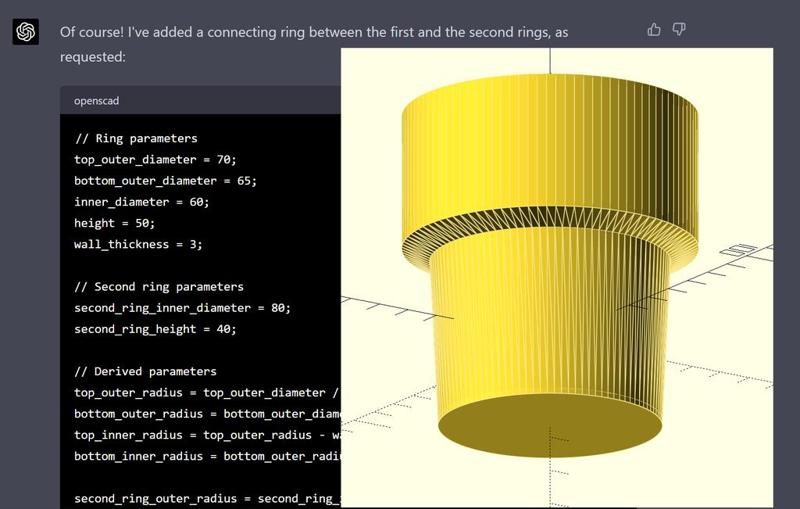Viewport: 800px width, 509px height.
Task: Click the second_ring_outer_radius code line
Action: click(206, 498)
